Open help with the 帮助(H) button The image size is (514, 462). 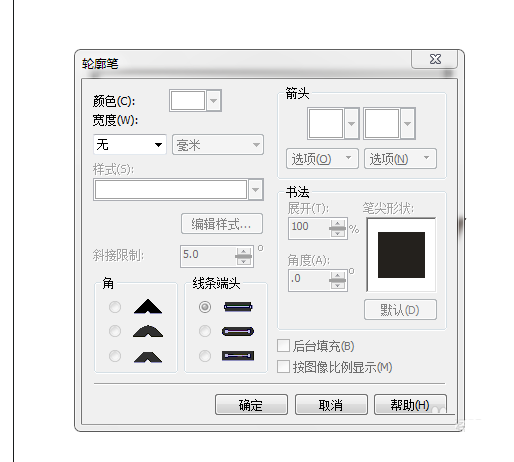click(410, 405)
